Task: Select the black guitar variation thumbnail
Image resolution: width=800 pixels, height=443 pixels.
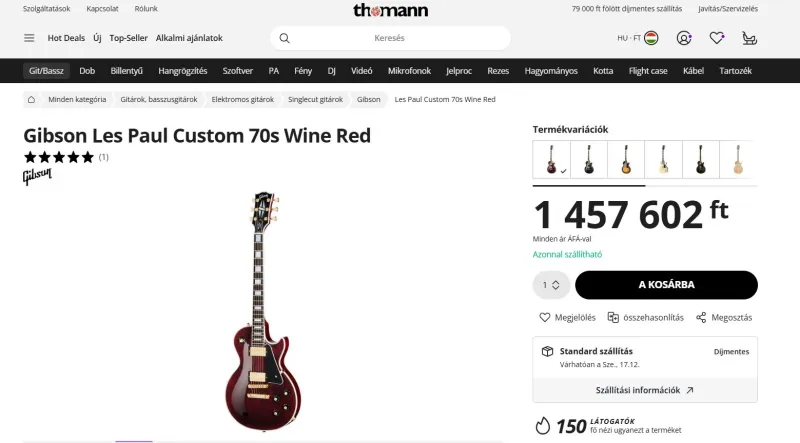Action: 588,159
